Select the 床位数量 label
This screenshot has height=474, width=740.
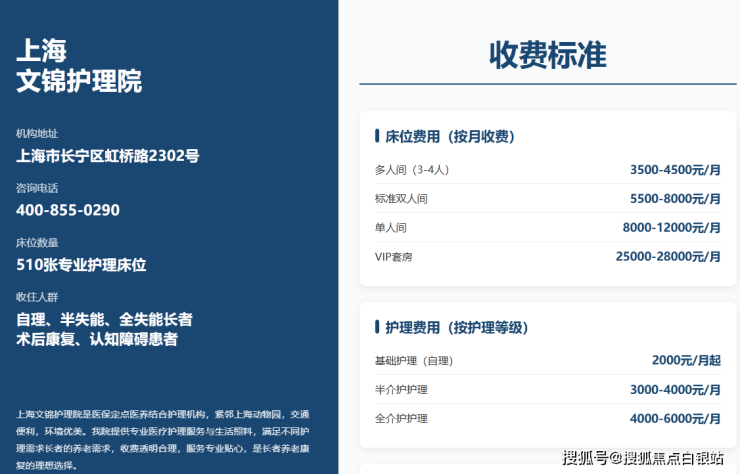37,243
